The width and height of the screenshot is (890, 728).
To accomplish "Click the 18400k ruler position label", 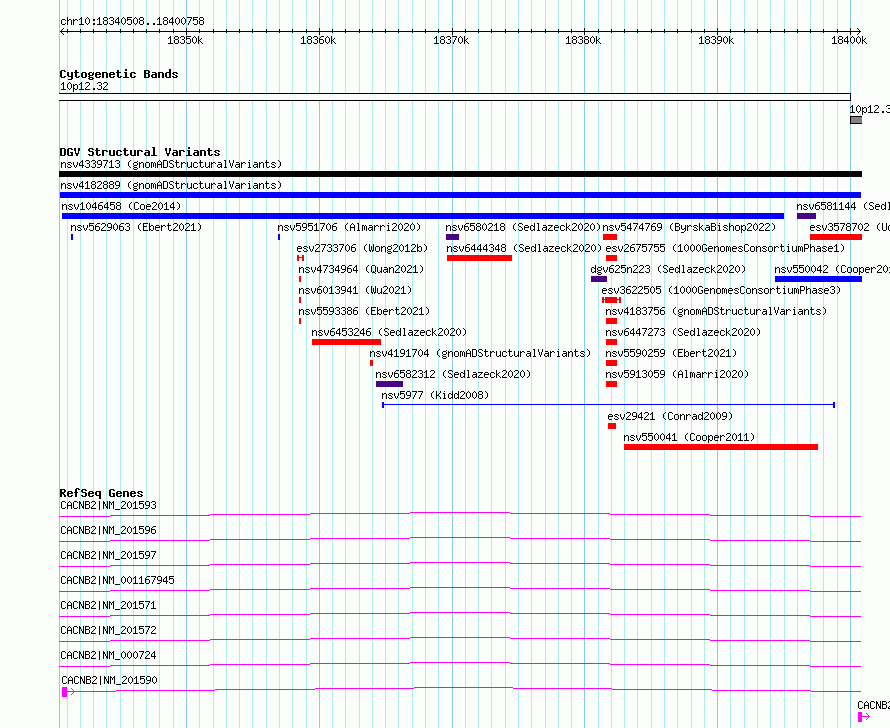I will tap(849, 40).
